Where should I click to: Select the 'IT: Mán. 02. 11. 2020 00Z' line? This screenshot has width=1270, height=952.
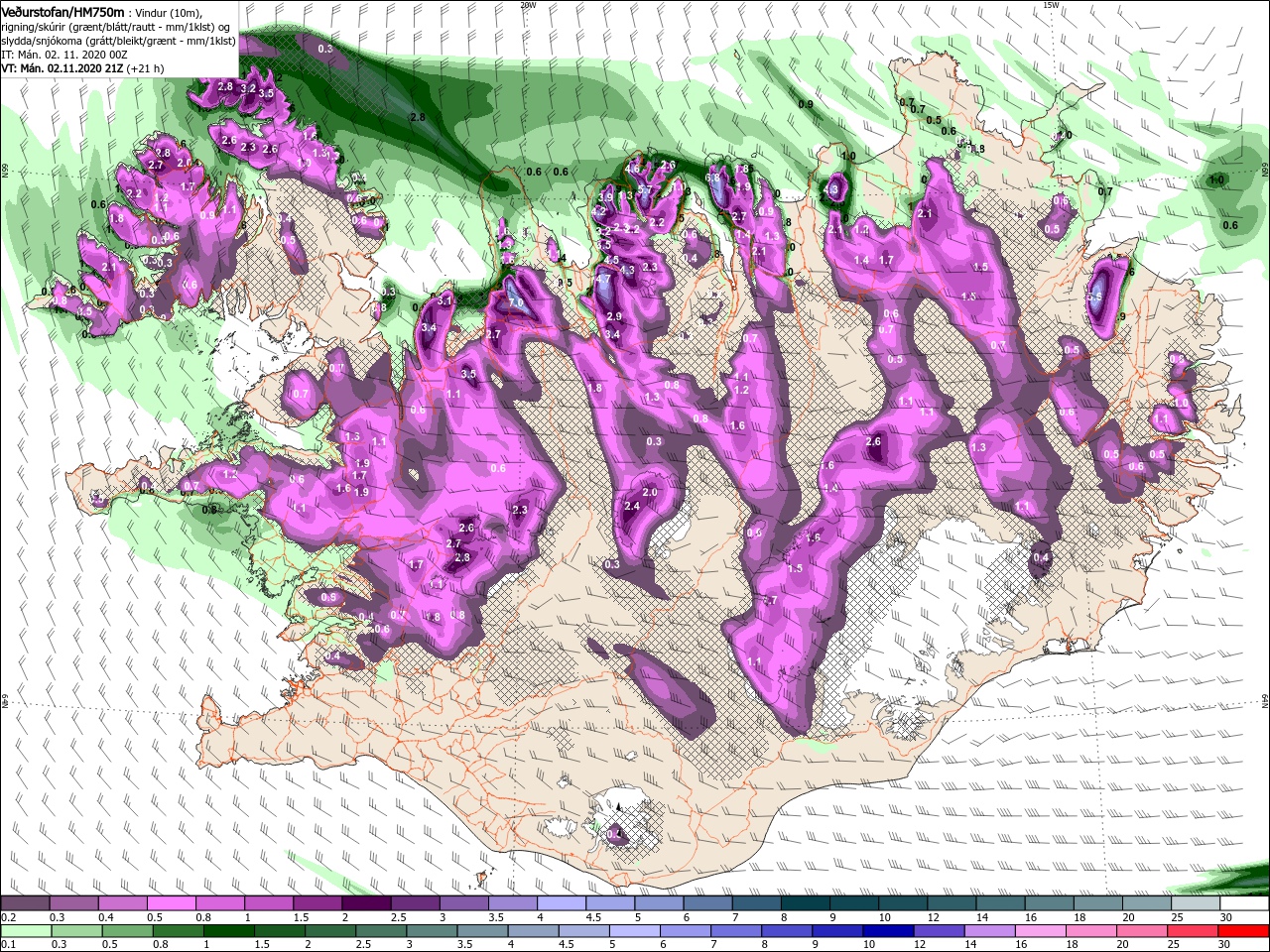click(65, 55)
